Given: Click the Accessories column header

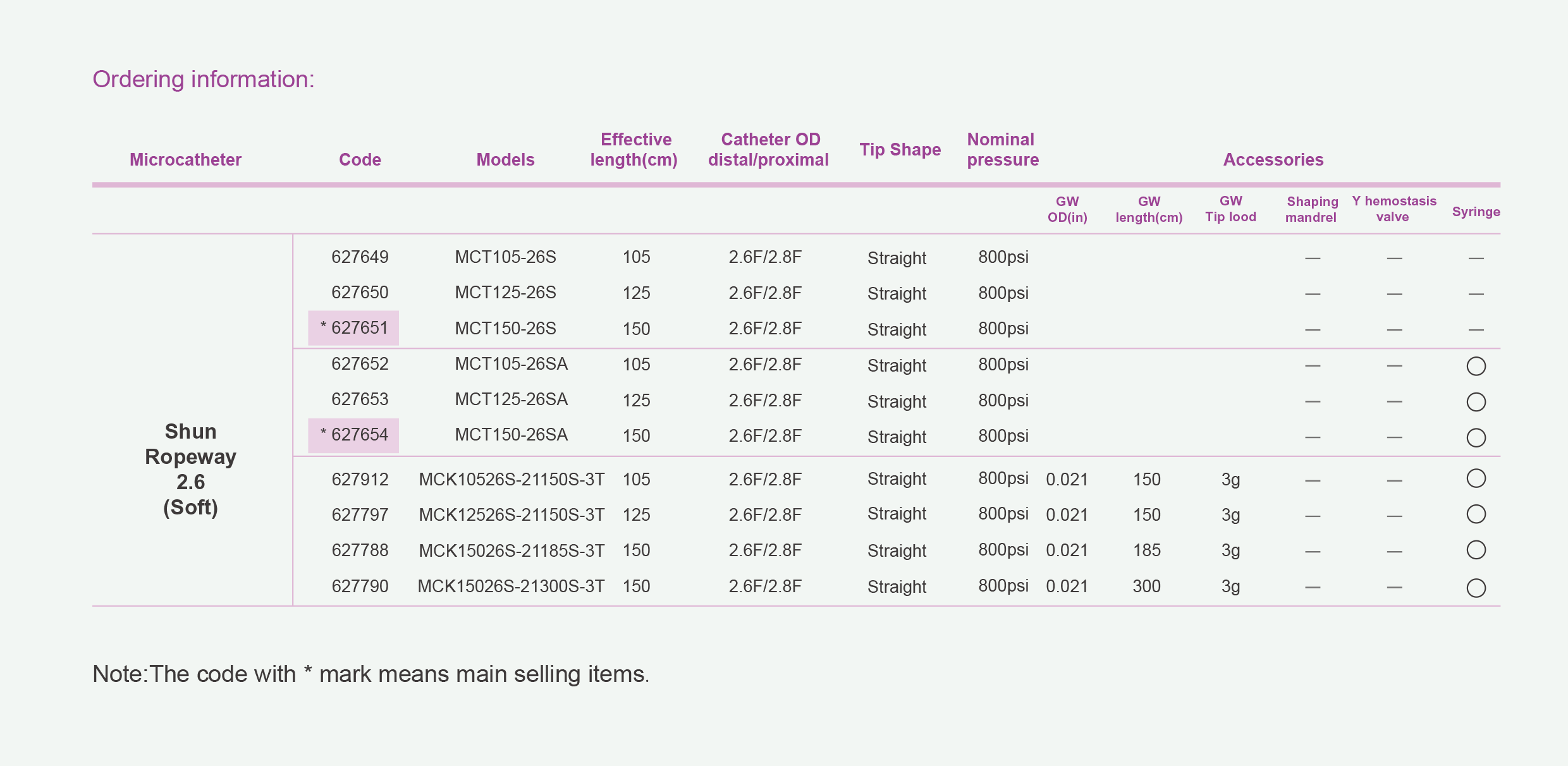Looking at the screenshot, I should coord(1273,160).
